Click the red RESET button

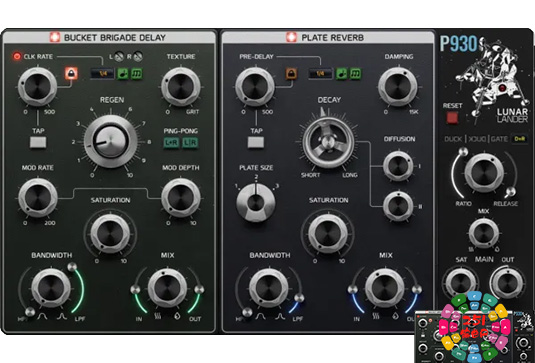point(452,118)
